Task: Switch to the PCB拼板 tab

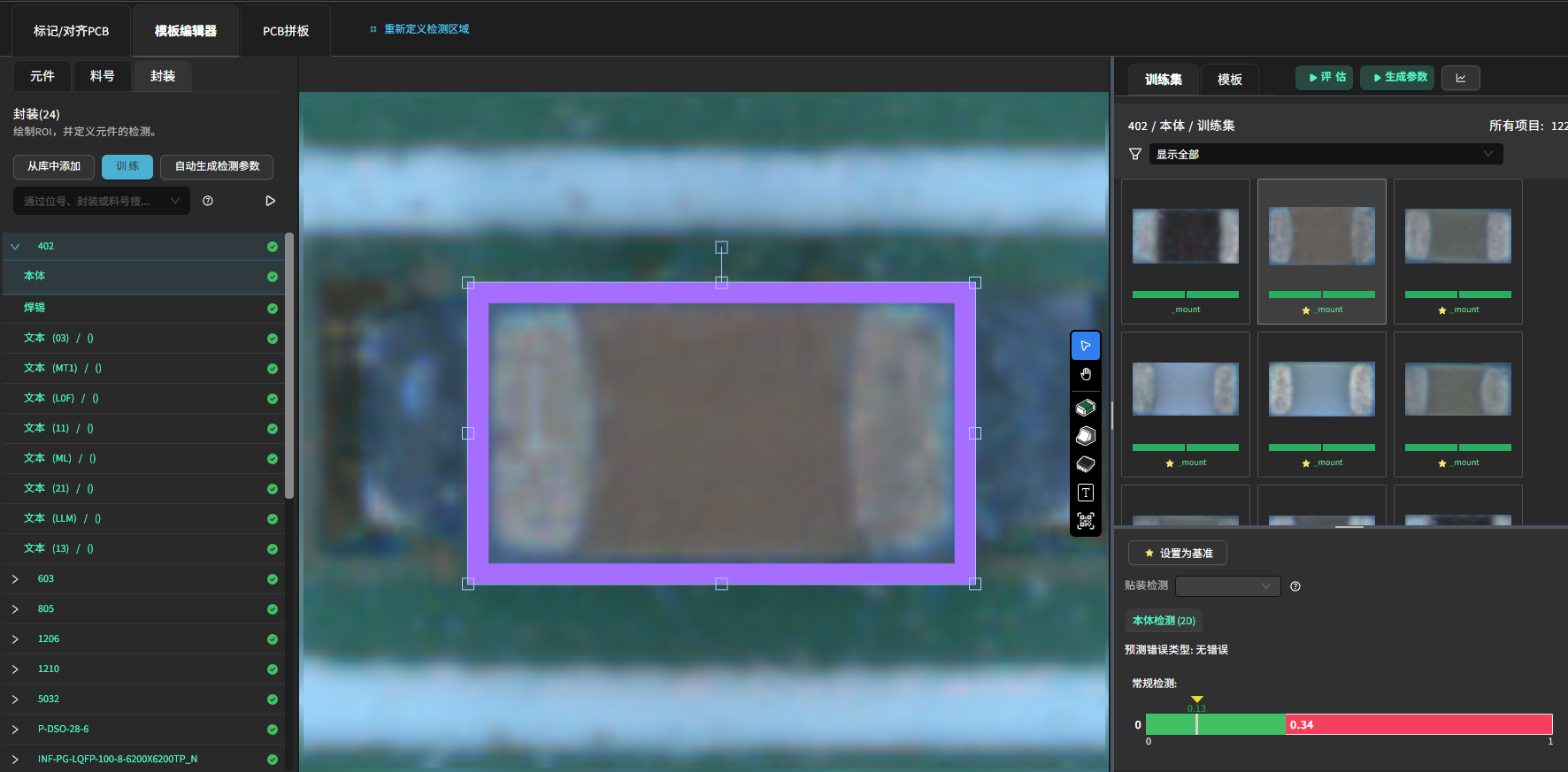Action: tap(286, 31)
